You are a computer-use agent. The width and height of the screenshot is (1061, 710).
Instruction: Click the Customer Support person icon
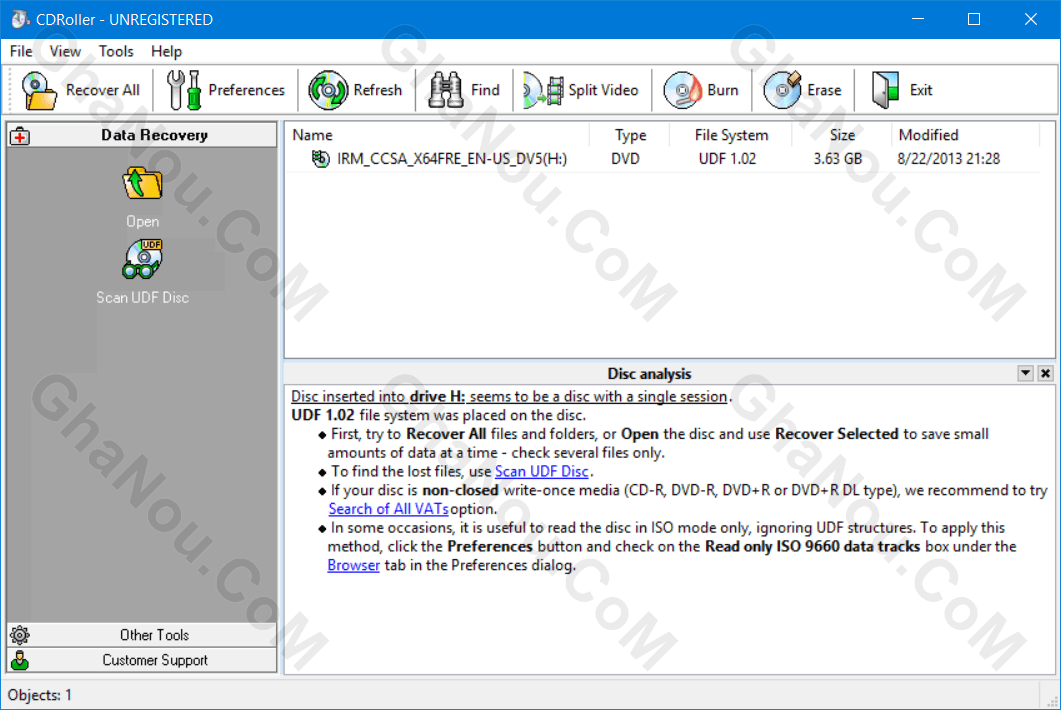coord(20,660)
